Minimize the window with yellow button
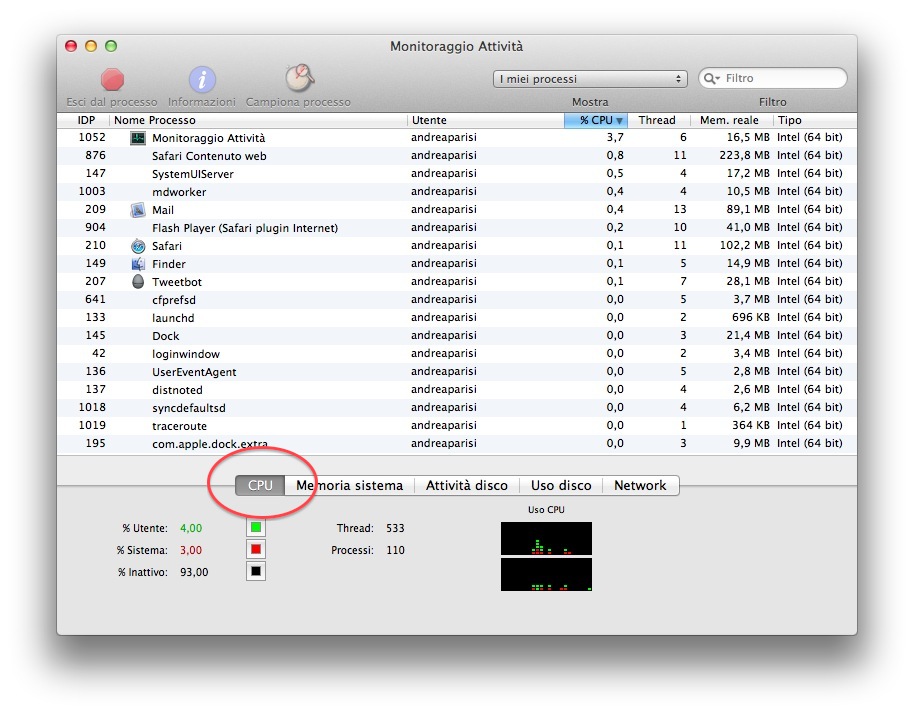Image resolution: width=914 pixels, height=714 pixels. click(91, 46)
